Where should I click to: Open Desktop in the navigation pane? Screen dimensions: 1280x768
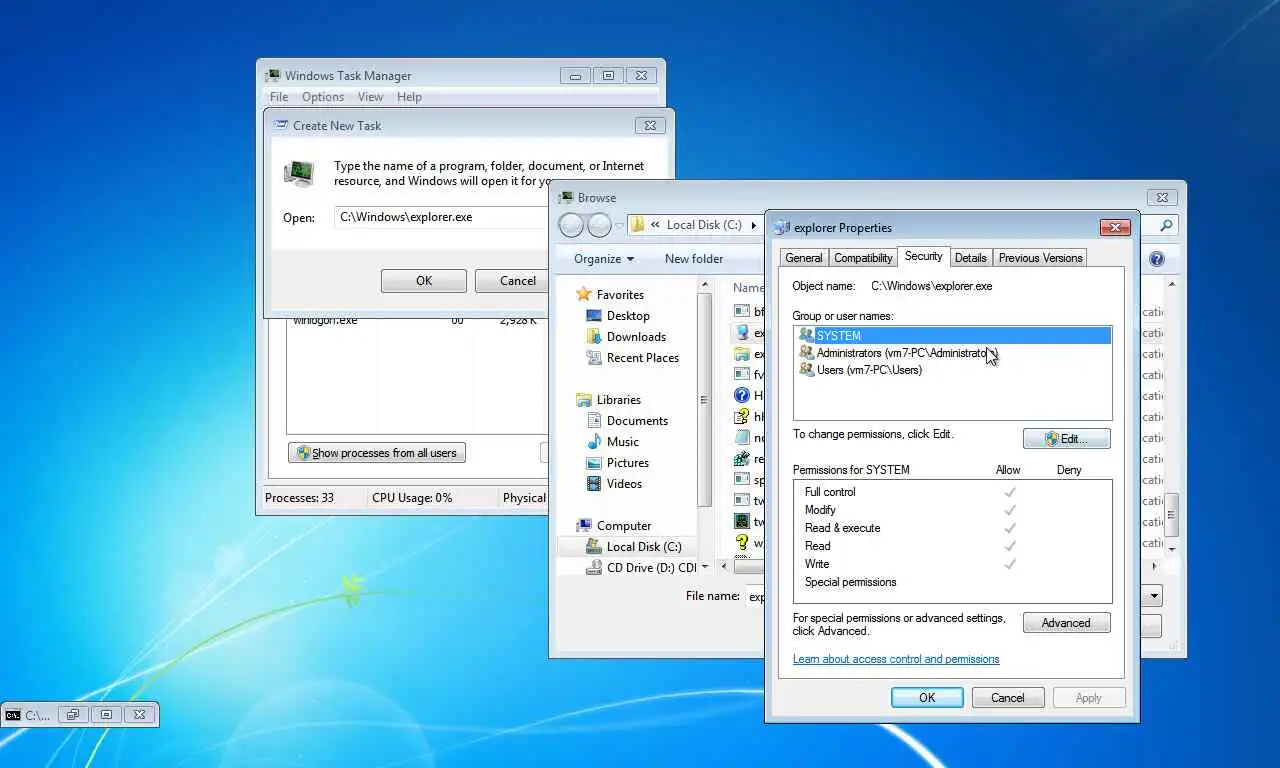point(628,316)
